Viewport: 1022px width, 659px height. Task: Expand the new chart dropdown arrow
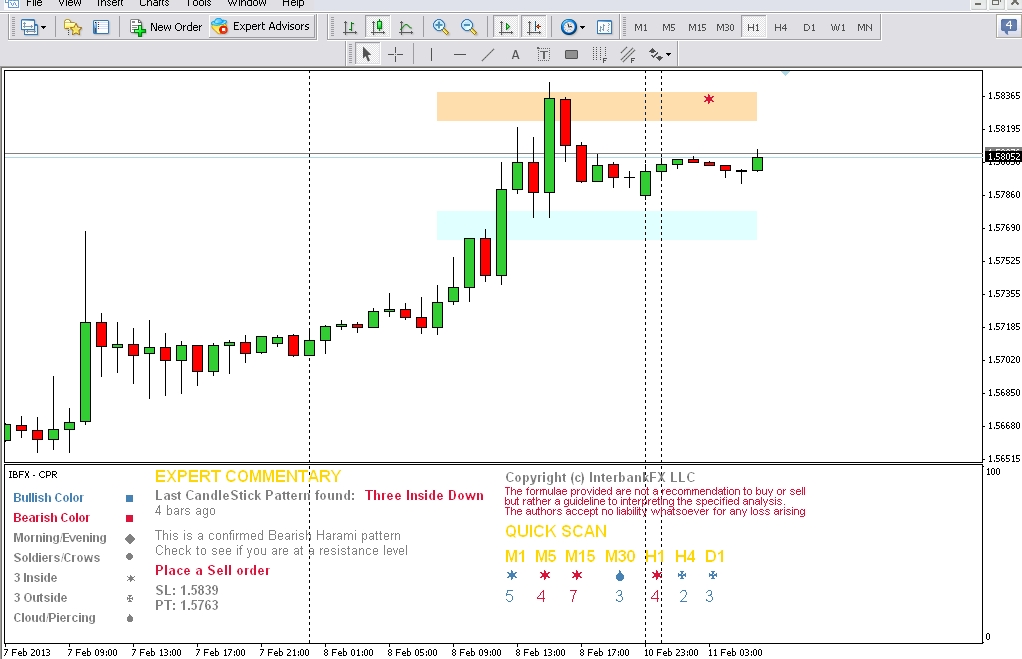pyautogui.click(x=44, y=27)
